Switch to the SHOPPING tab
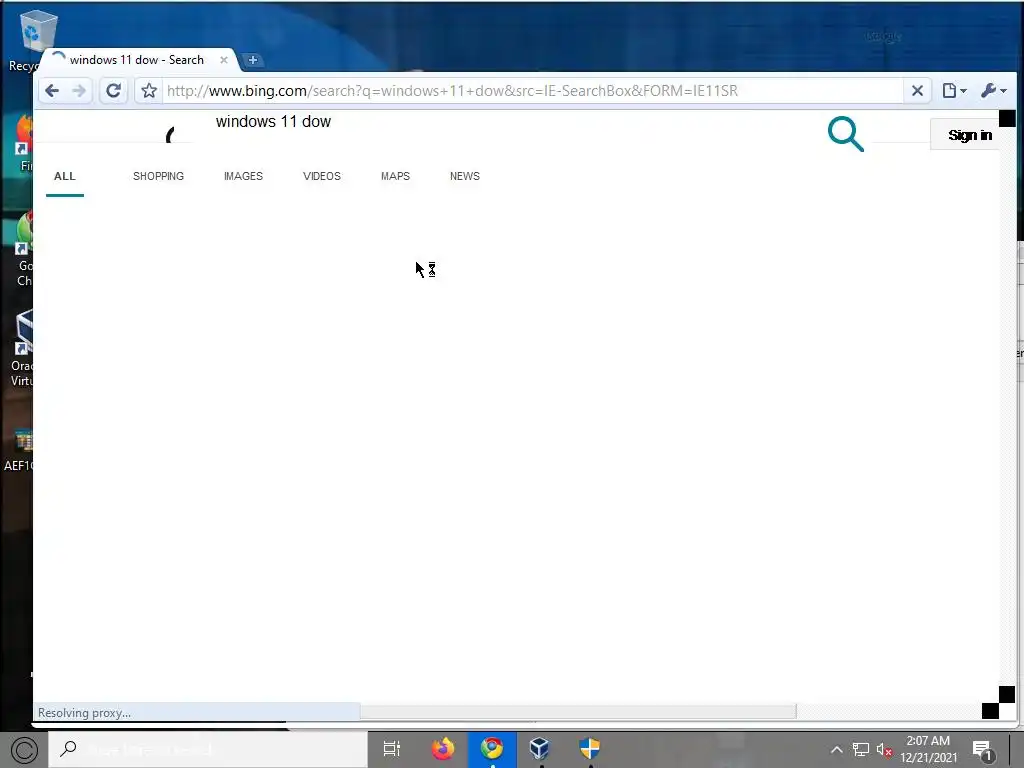Viewport: 1024px width, 768px height. point(158,176)
